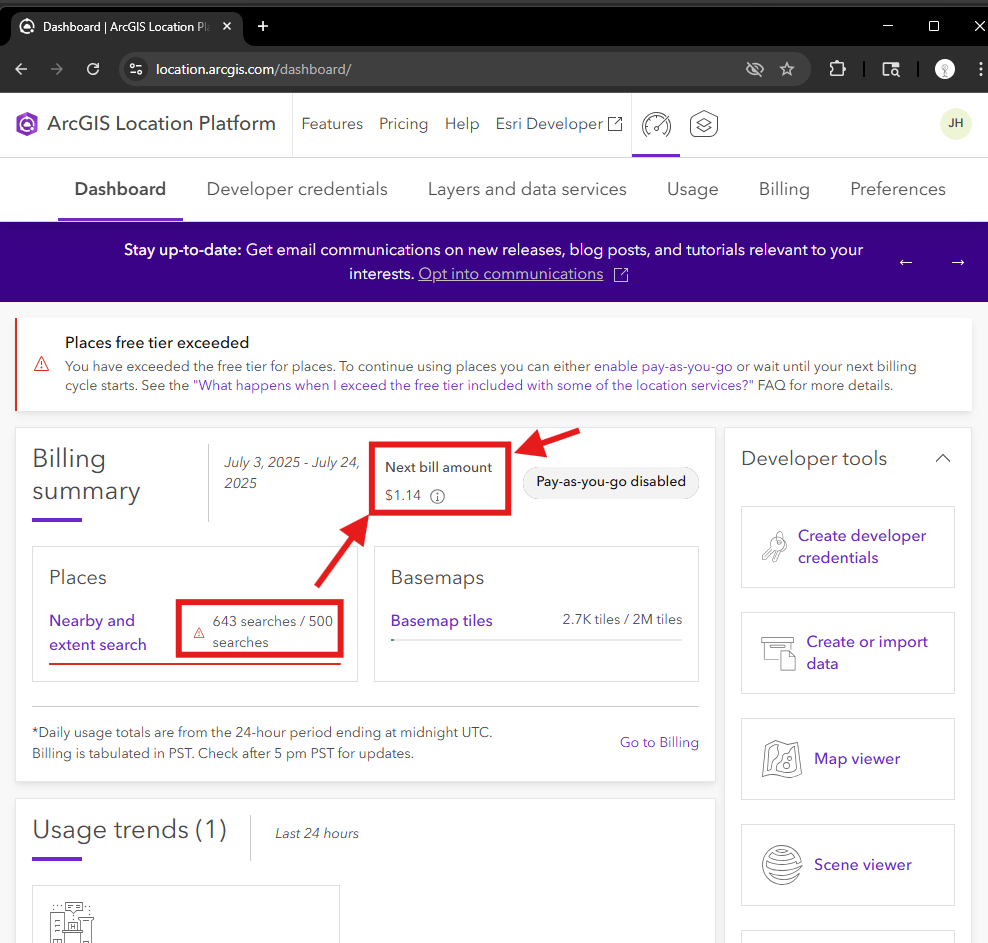Bookmark this page with the star icon
988x943 pixels.
786,69
